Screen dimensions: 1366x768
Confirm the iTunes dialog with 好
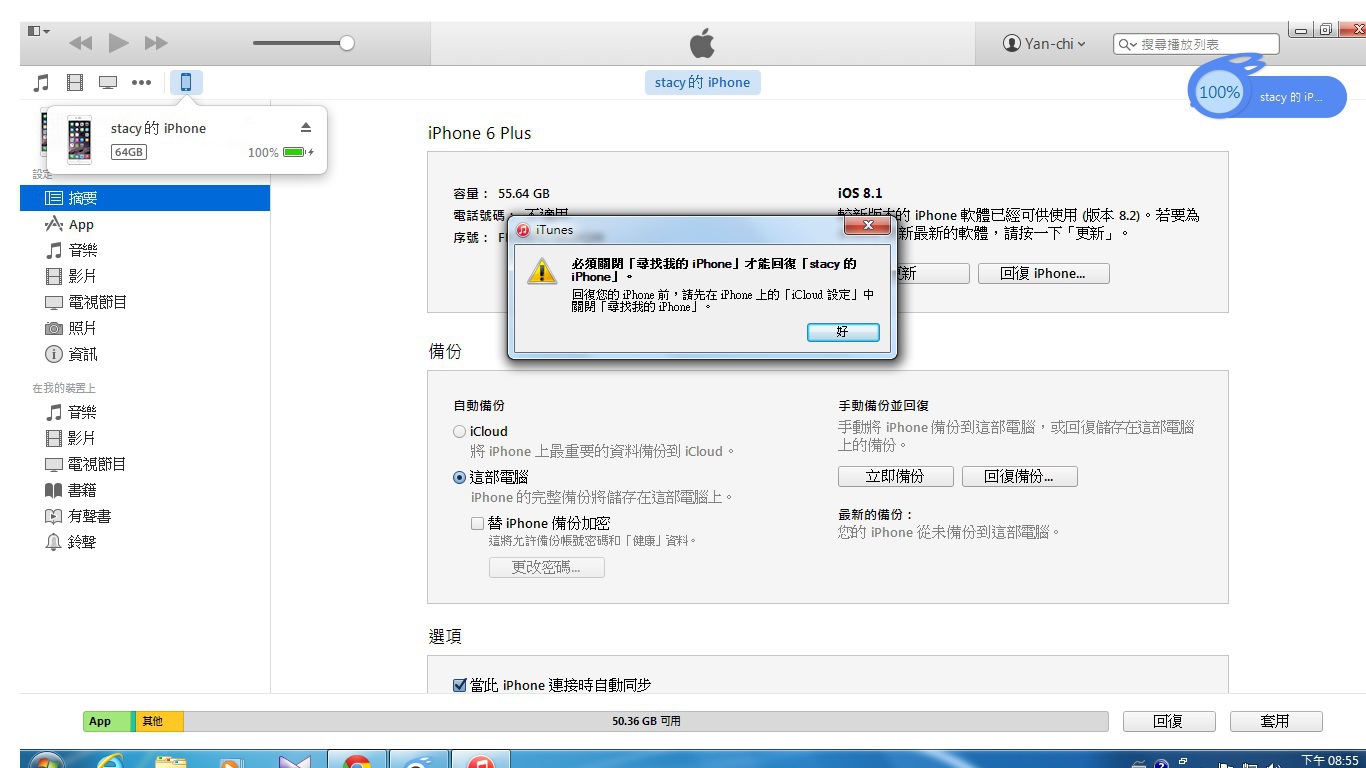(843, 332)
